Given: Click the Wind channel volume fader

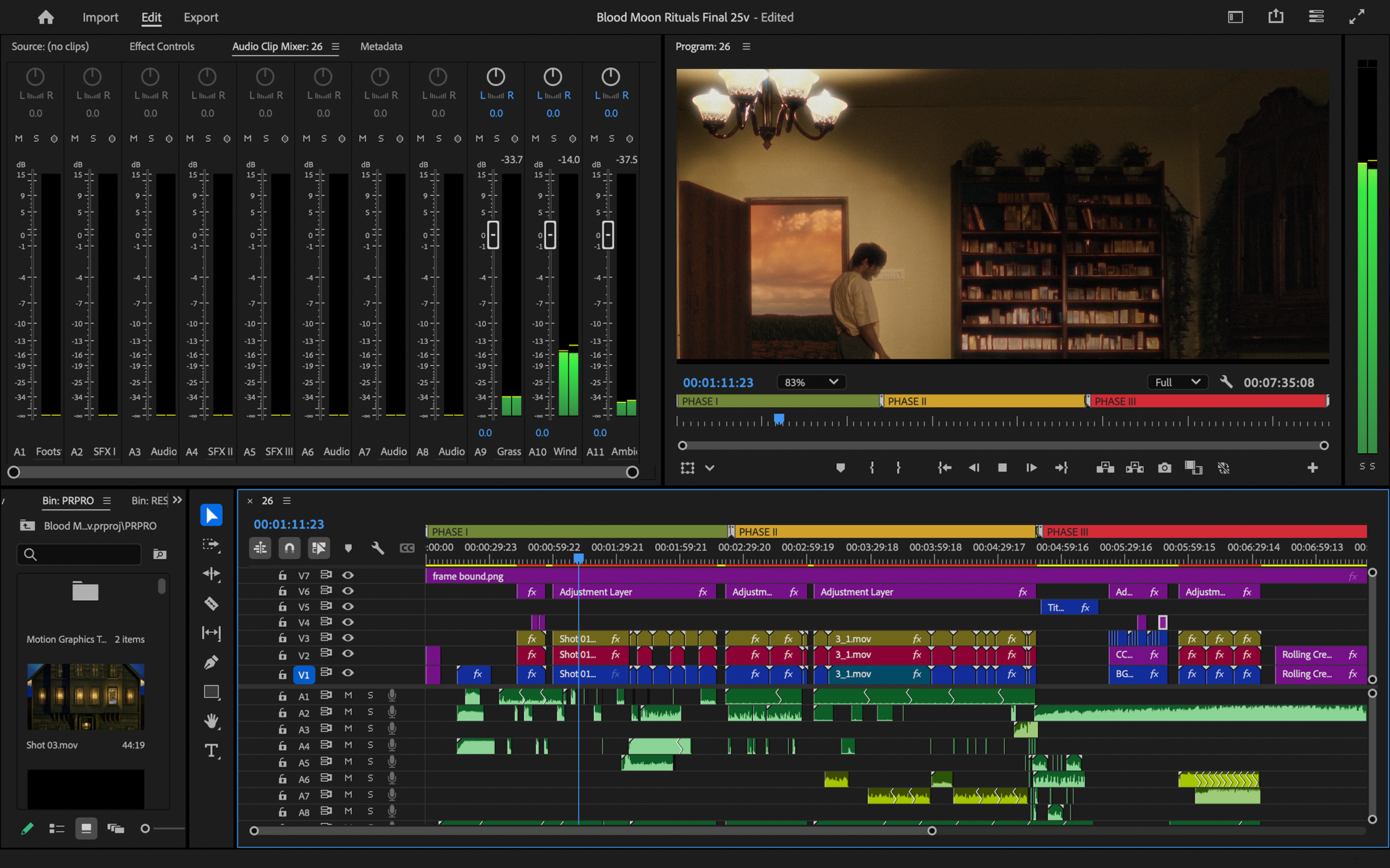Looking at the screenshot, I should point(550,235).
